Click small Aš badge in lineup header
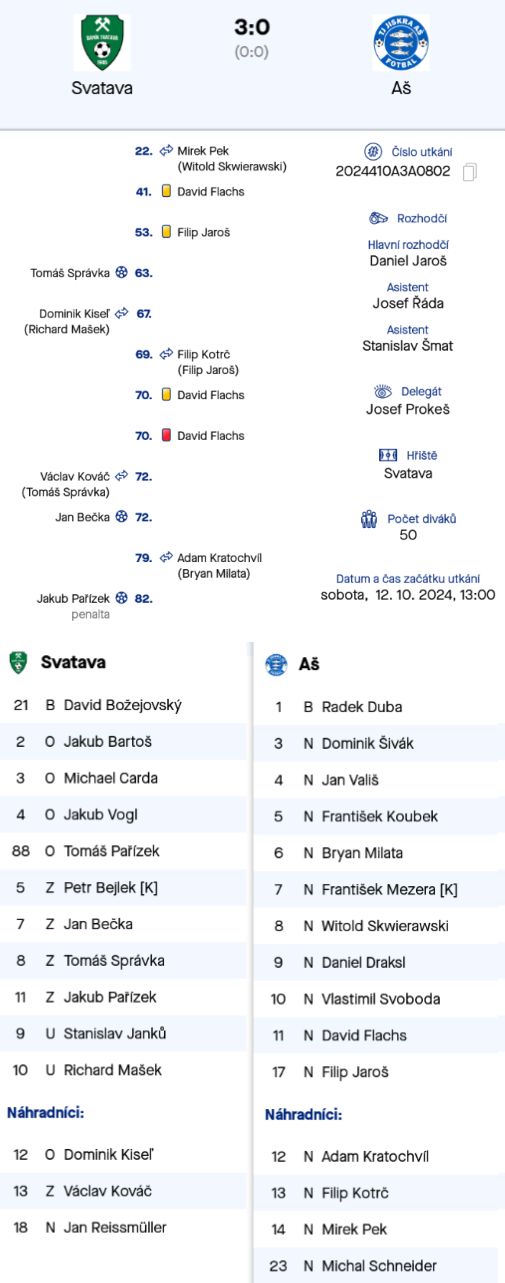Viewport: 505px width, 1283px height. click(x=275, y=664)
